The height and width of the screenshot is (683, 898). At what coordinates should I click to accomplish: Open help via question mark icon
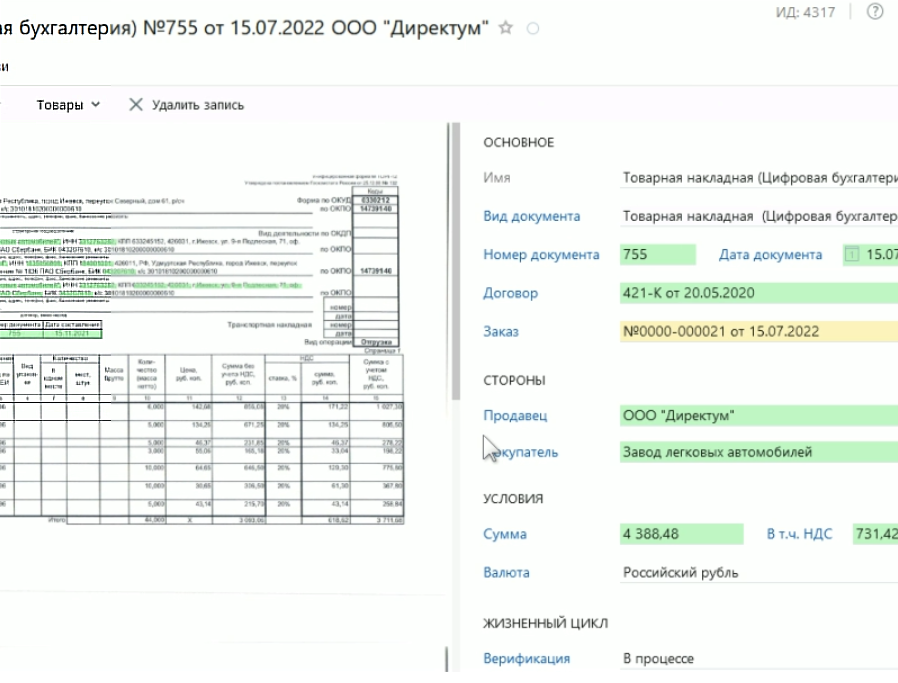tap(875, 11)
